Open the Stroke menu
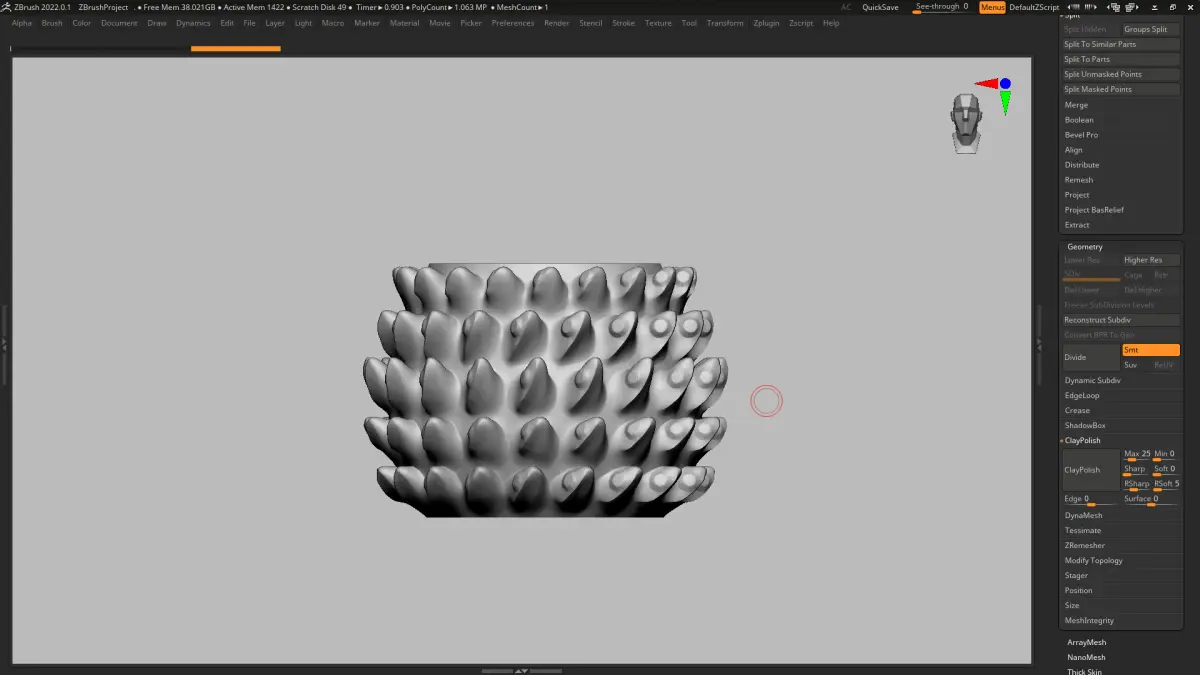 (x=623, y=23)
